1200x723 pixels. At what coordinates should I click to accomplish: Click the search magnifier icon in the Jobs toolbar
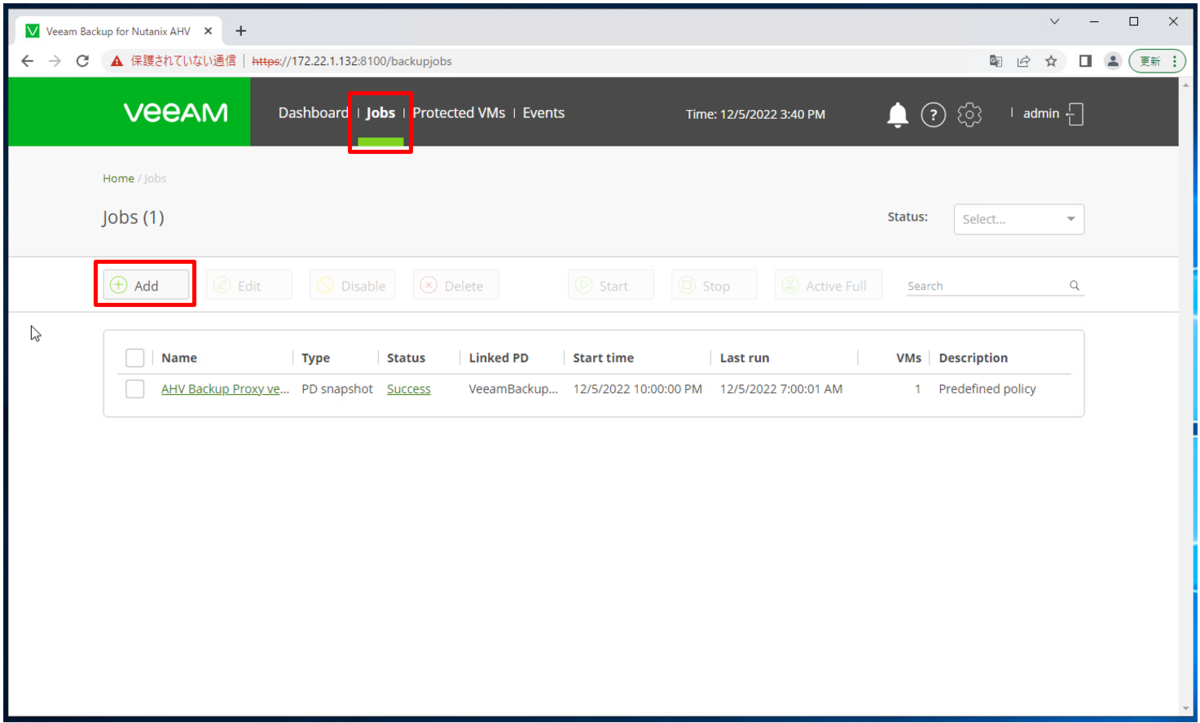(1075, 286)
